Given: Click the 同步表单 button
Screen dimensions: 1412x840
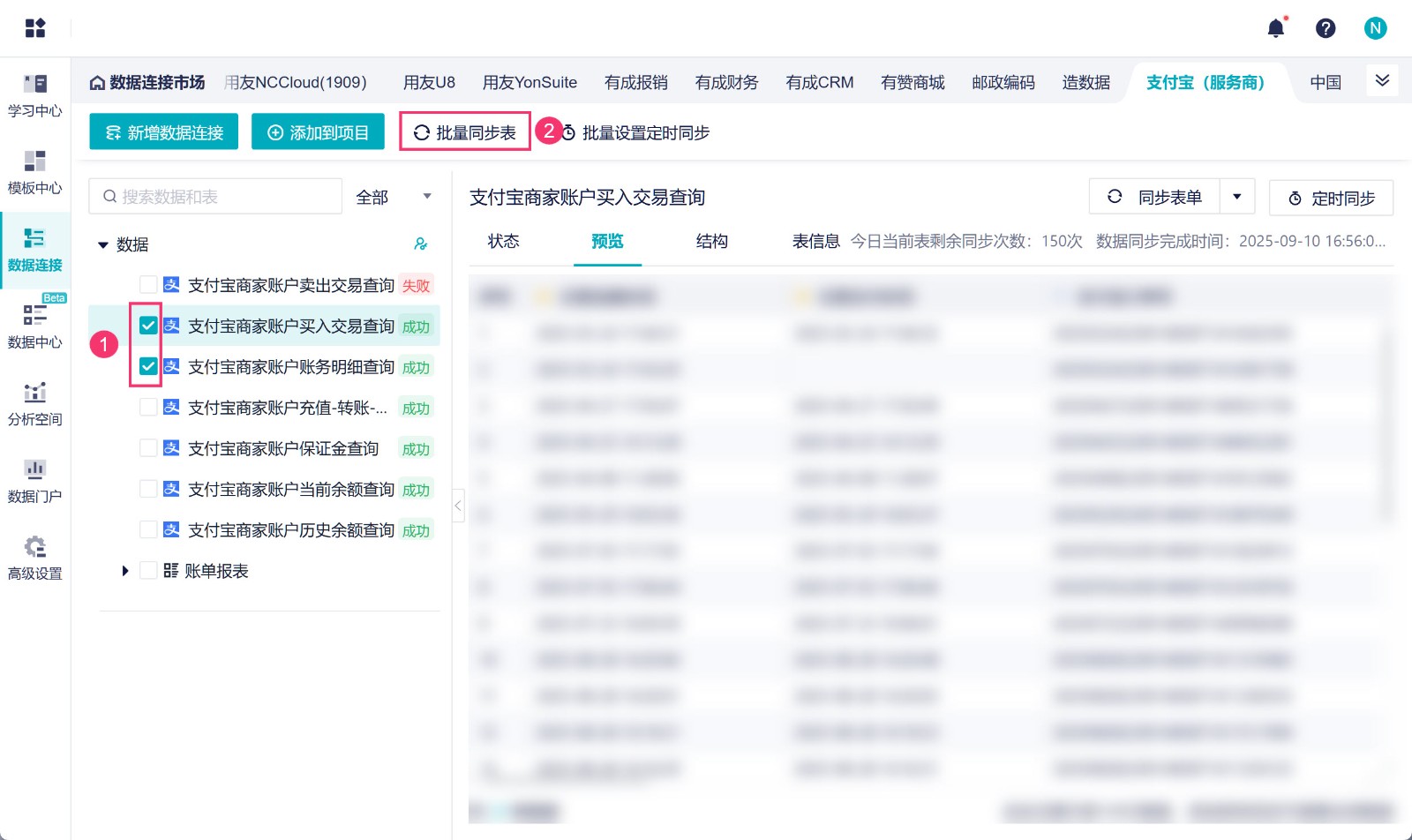Looking at the screenshot, I should [1155, 197].
